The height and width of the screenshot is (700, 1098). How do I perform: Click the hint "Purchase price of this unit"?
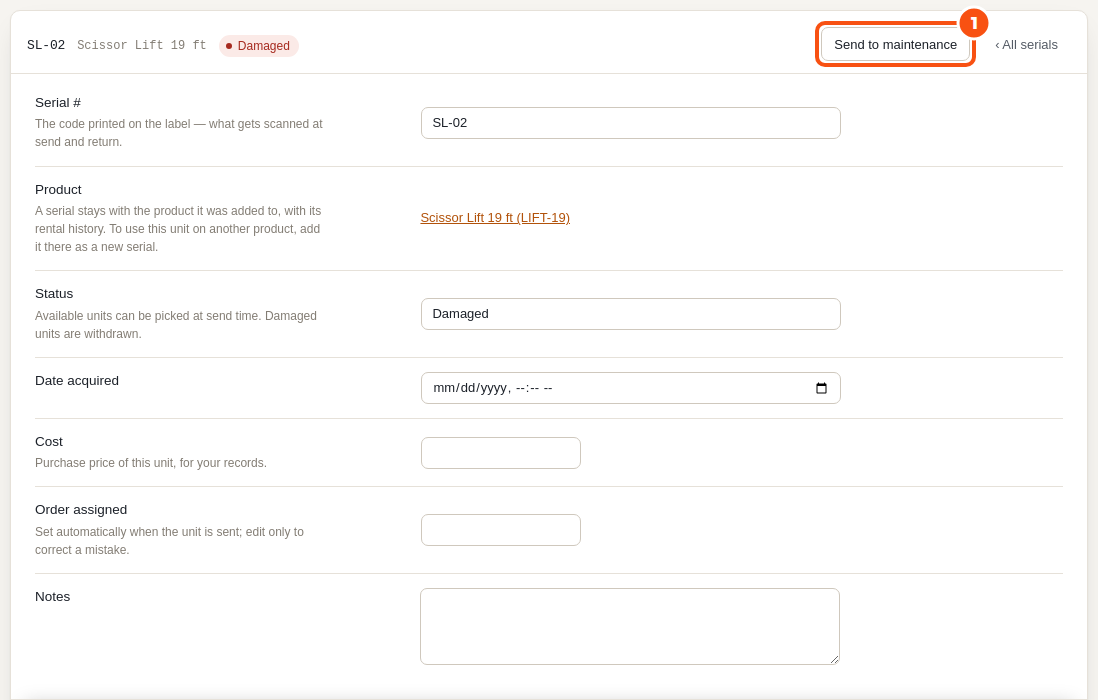pos(151,463)
